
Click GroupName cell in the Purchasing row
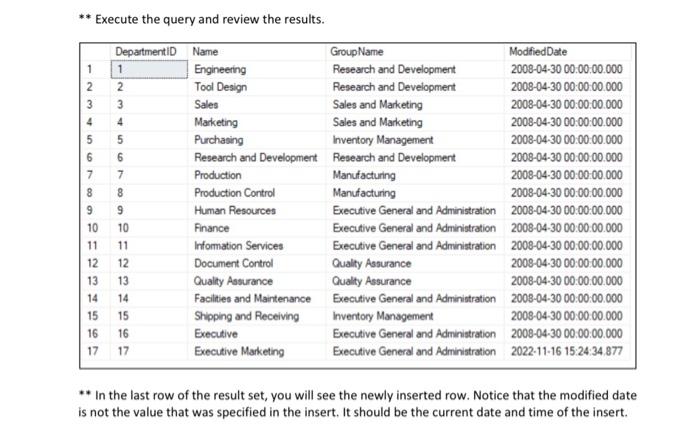(x=415, y=140)
